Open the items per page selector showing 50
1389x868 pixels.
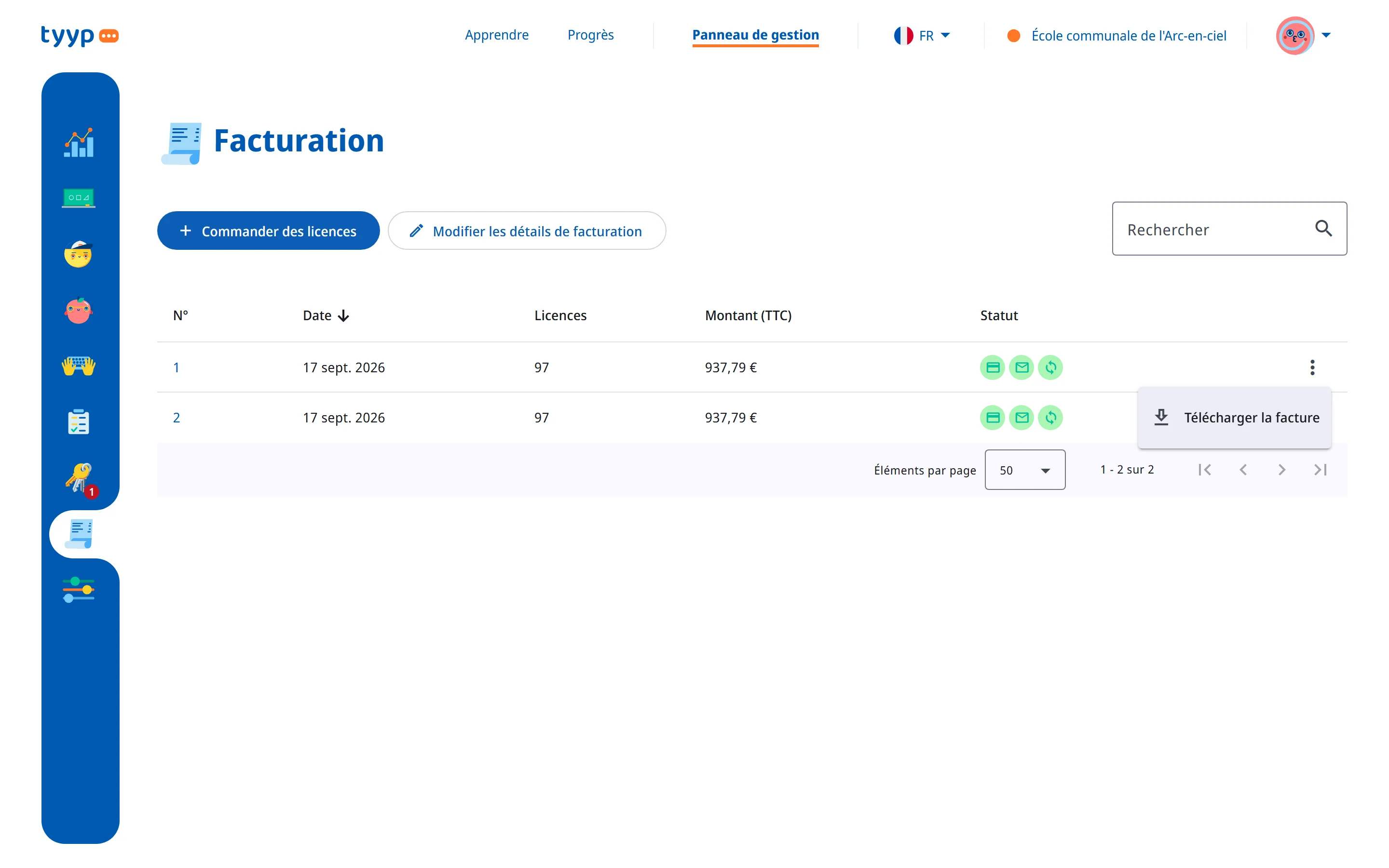1024,470
